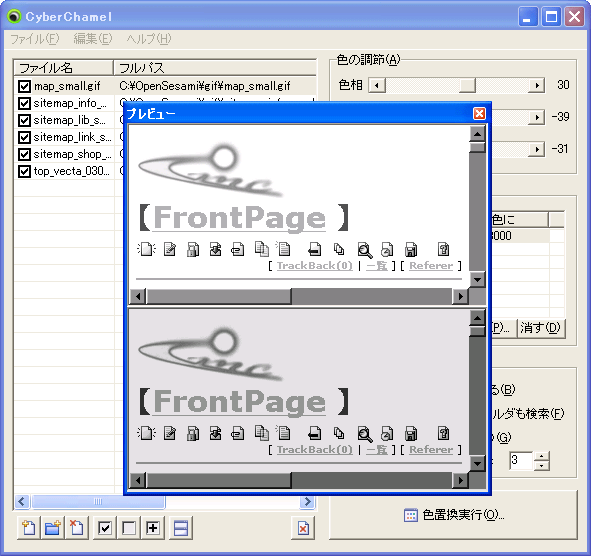Image resolution: width=591 pixels, height=556 pixels.
Task: Click right arrow of slider showing -39
Action: point(536,117)
